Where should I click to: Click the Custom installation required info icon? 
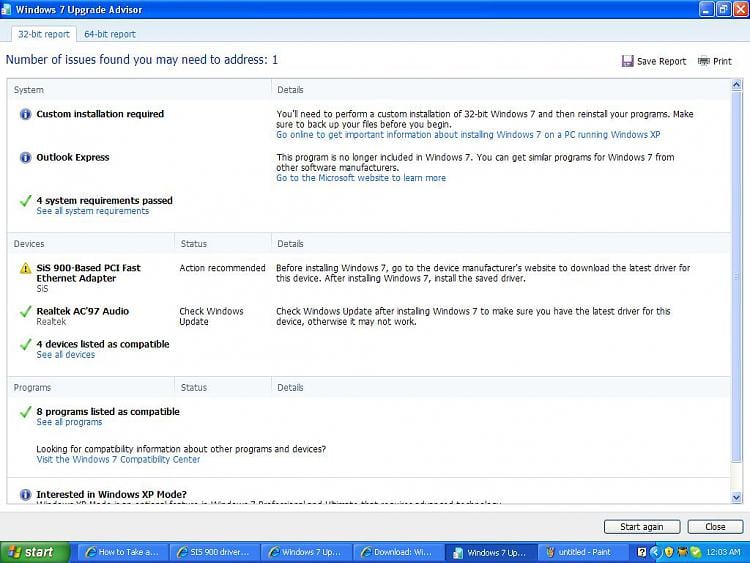25,114
